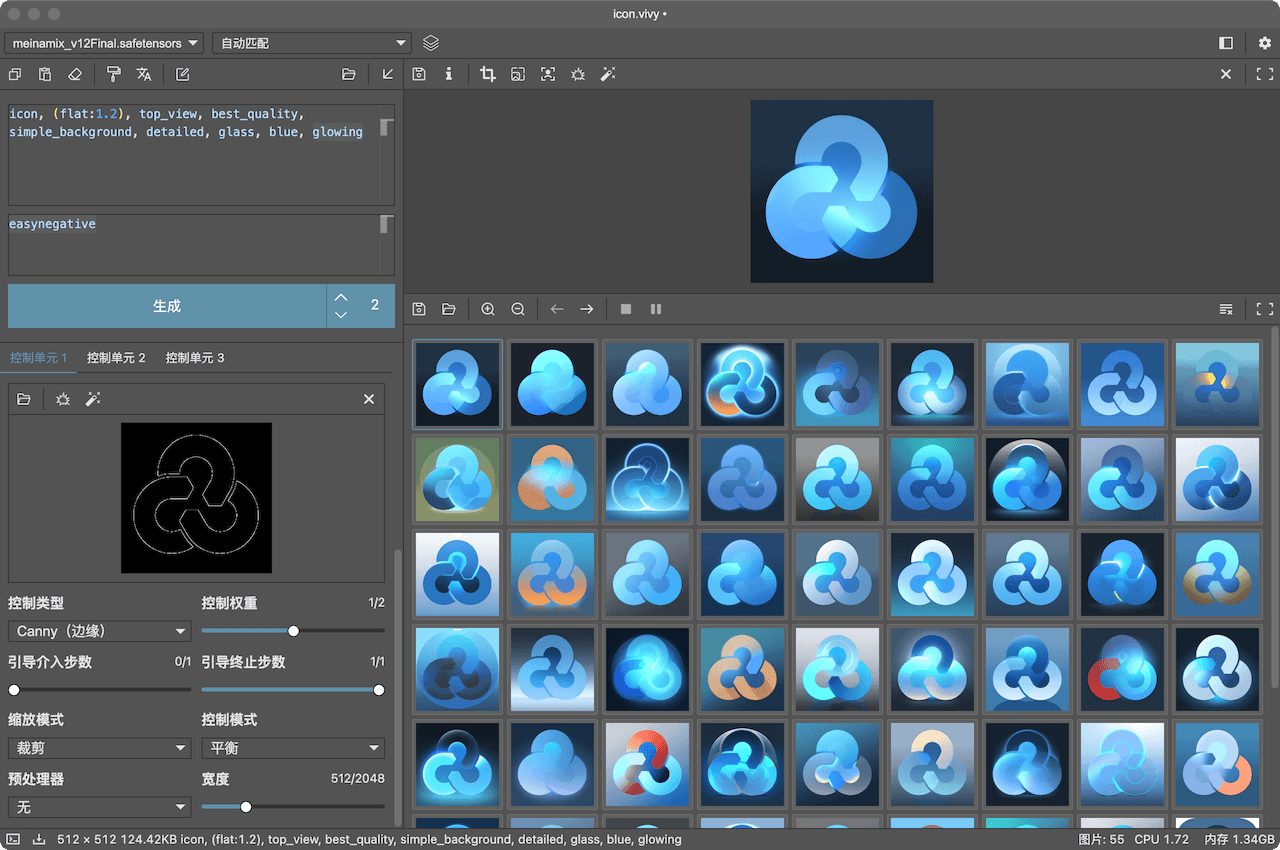Increase generation count with up chevron
Screen dimensions: 1280x850
coord(341,297)
